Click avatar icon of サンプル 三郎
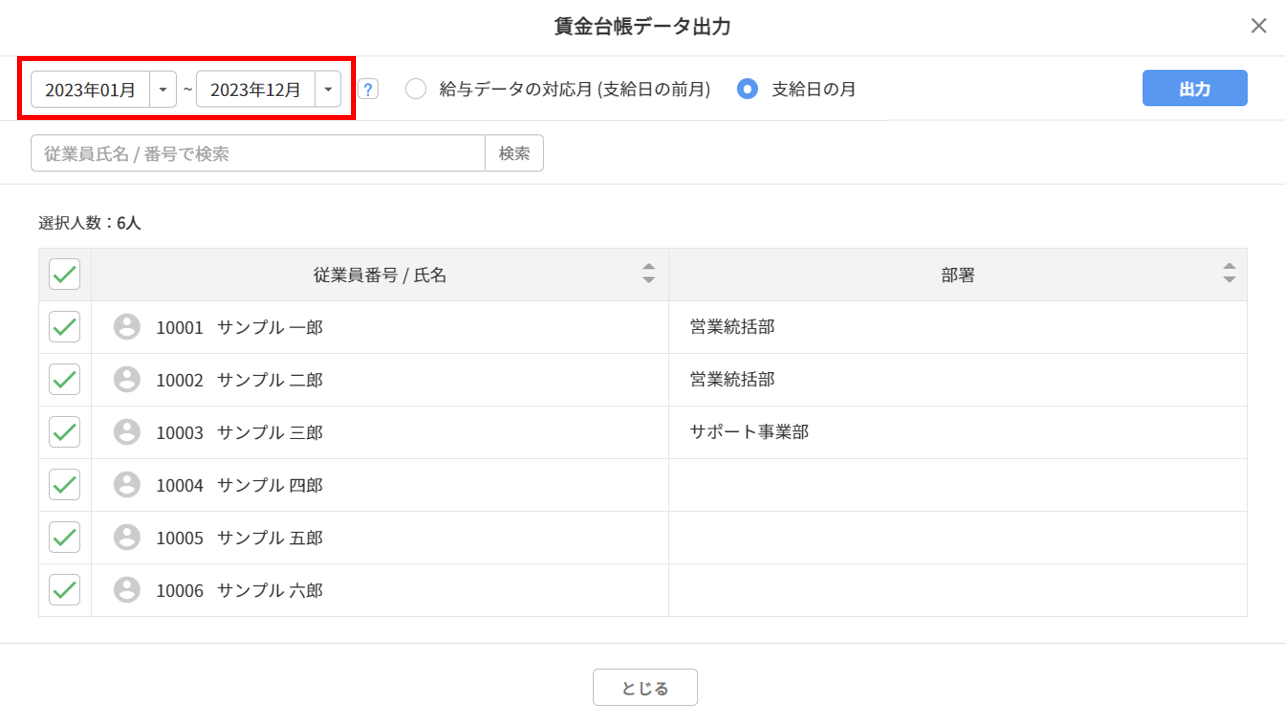Viewport: 1285px width, 718px height. [127, 432]
